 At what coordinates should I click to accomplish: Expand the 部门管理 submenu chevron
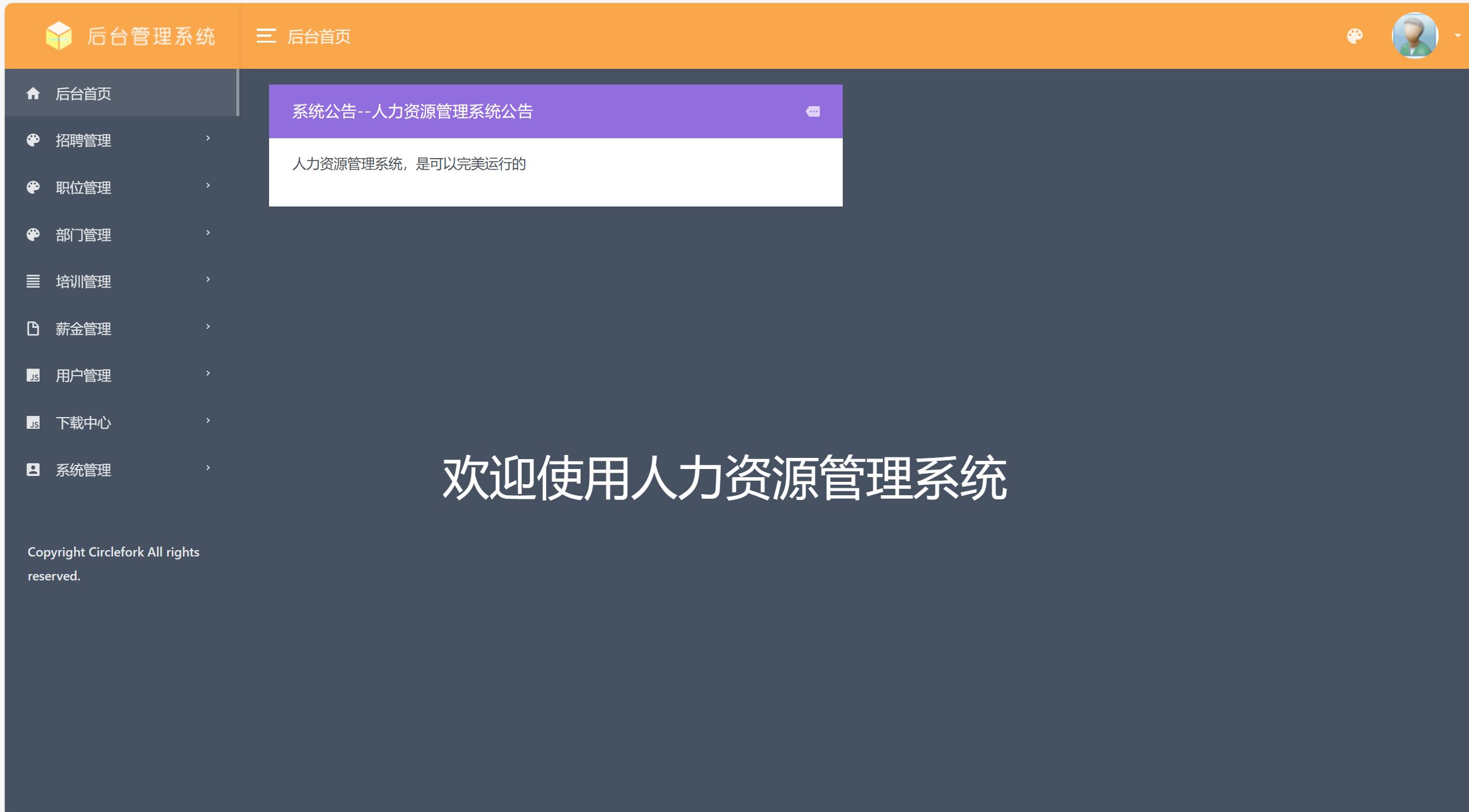click(x=208, y=233)
